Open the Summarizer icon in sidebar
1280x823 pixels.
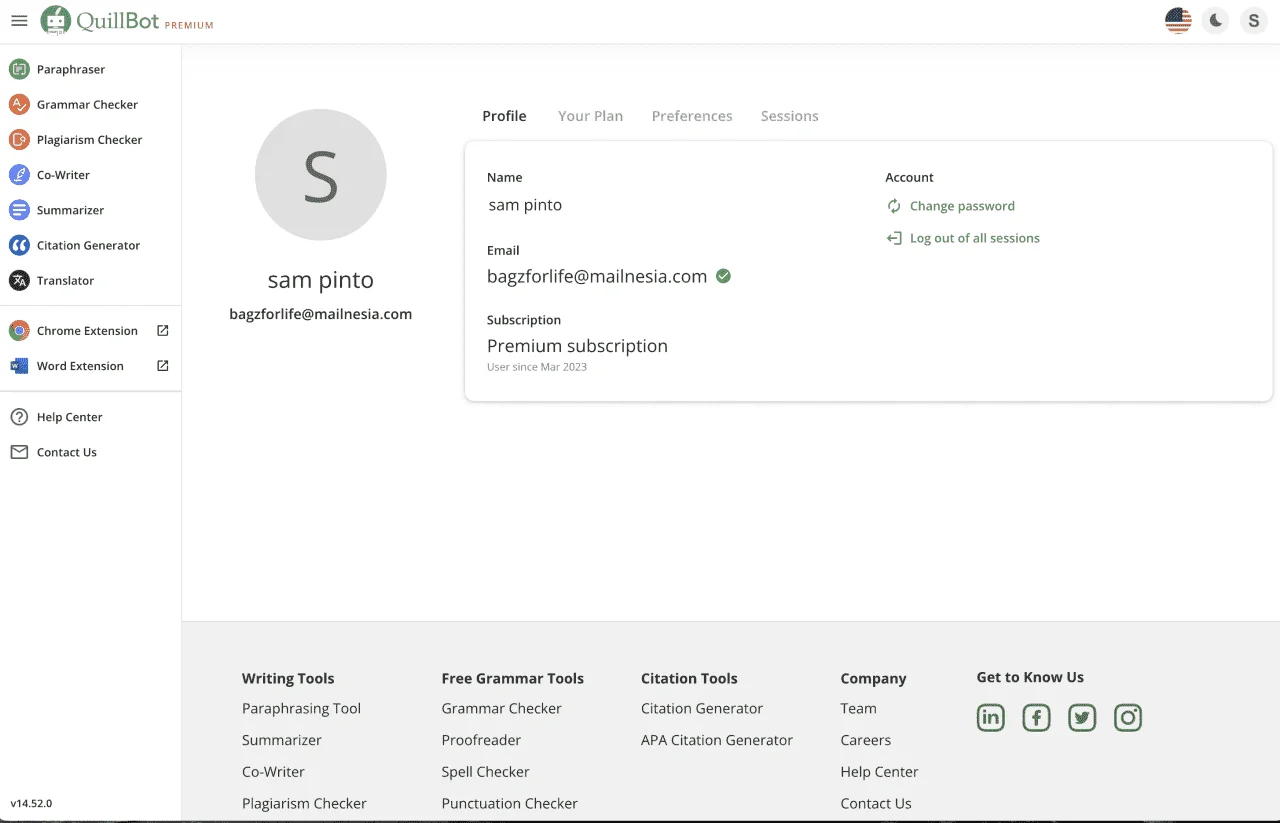(x=19, y=210)
